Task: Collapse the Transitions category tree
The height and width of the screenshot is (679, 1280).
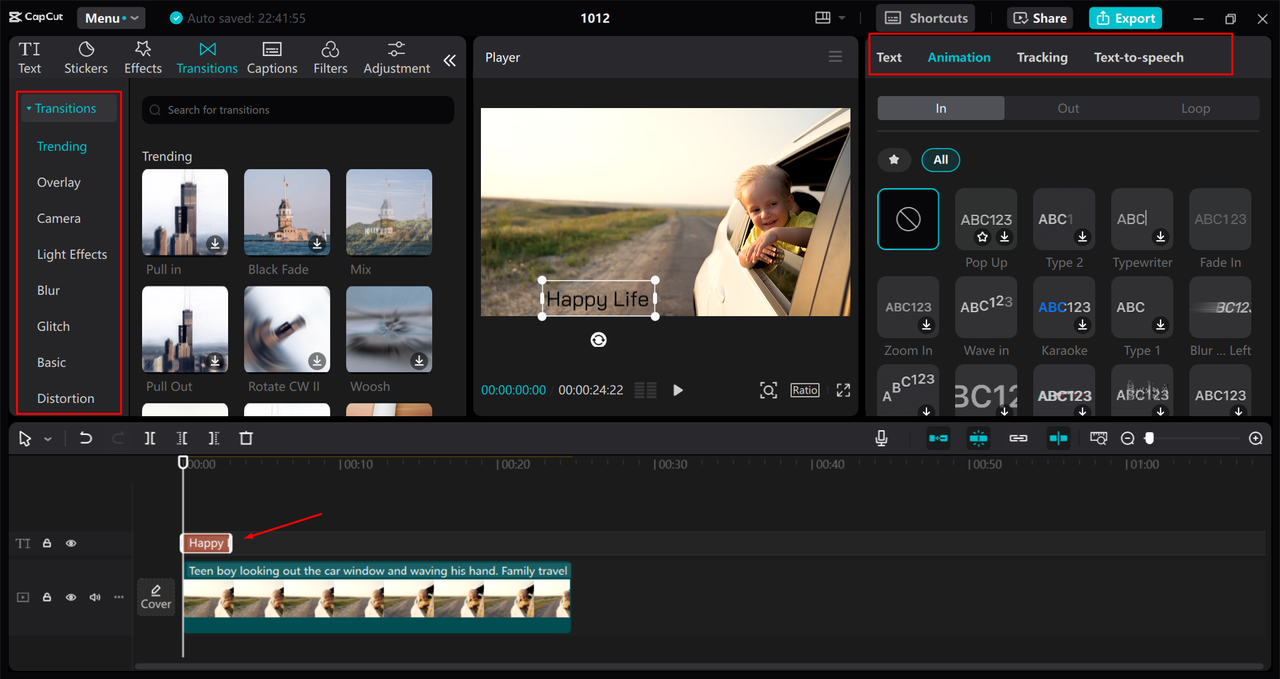Action: coord(29,108)
